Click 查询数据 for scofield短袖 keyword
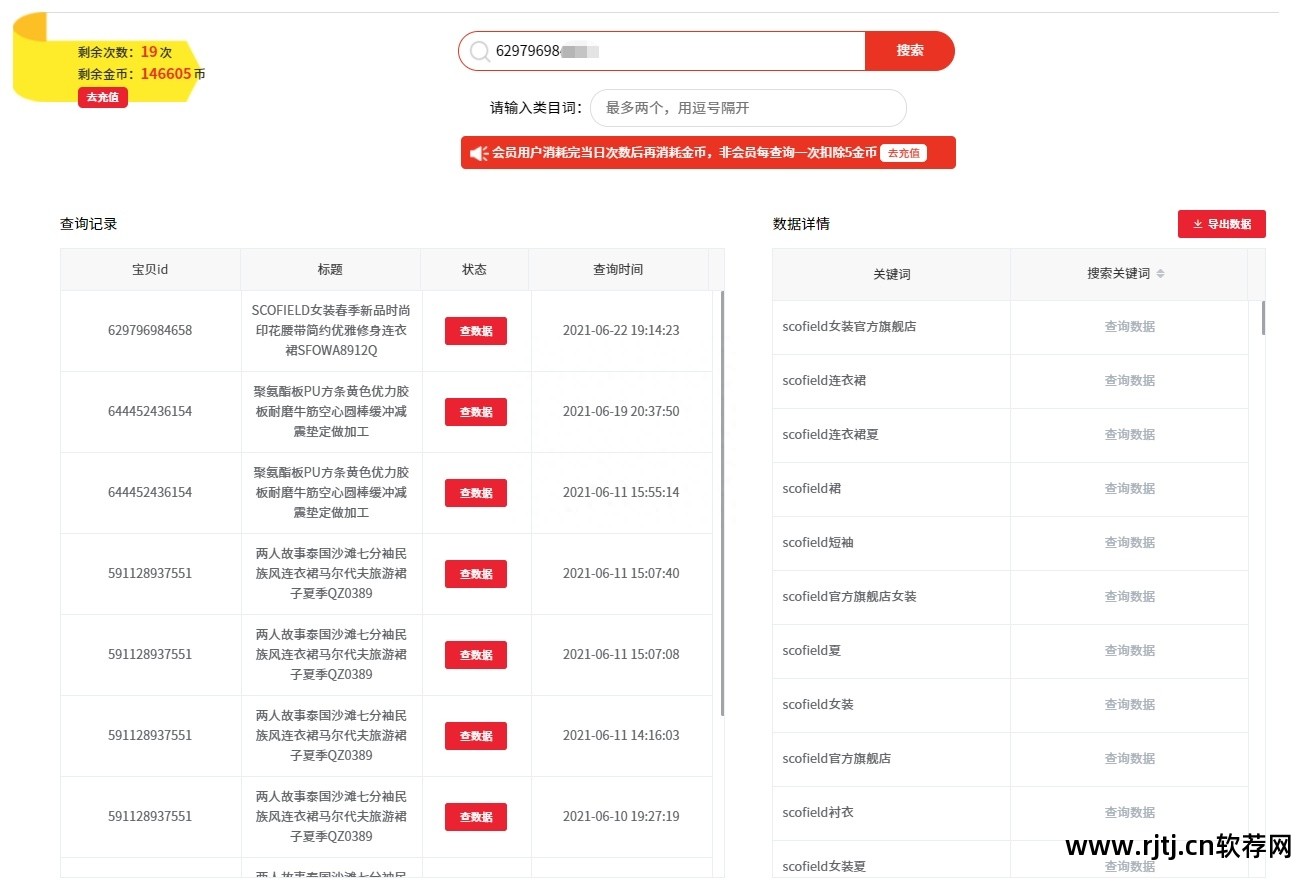 (x=1129, y=543)
